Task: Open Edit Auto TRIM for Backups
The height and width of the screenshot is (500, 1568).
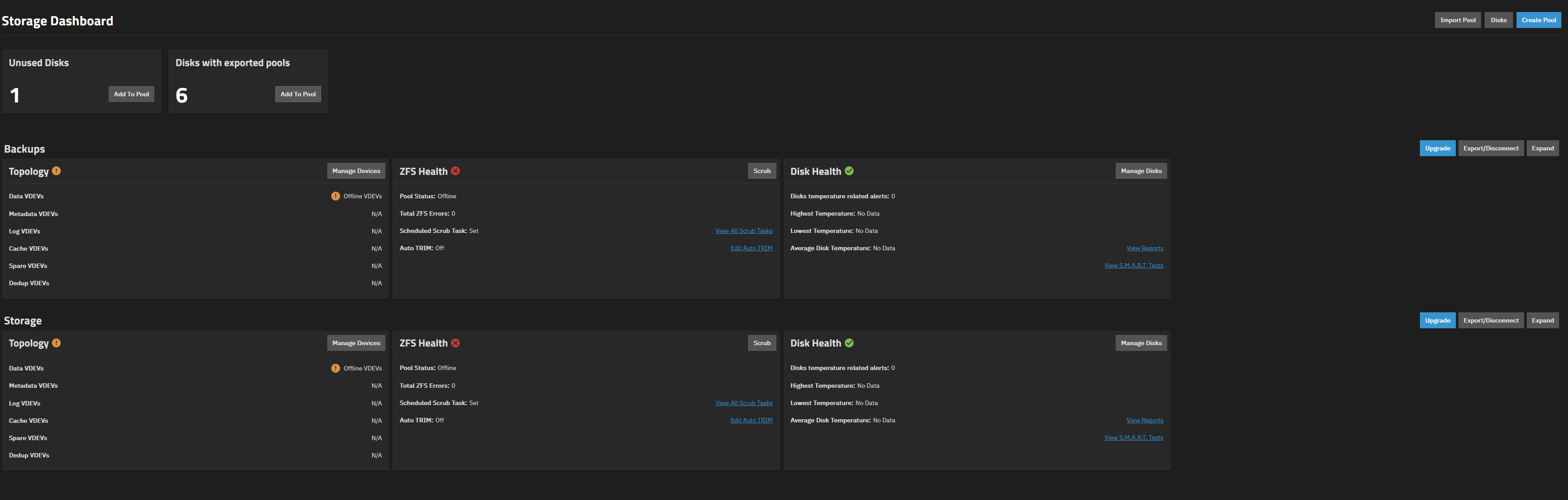Action: click(x=751, y=248)
